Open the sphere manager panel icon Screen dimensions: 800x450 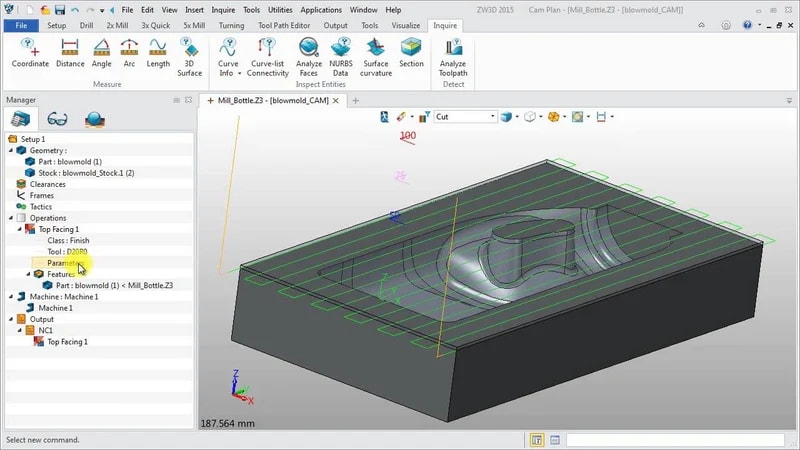(95, 119)
